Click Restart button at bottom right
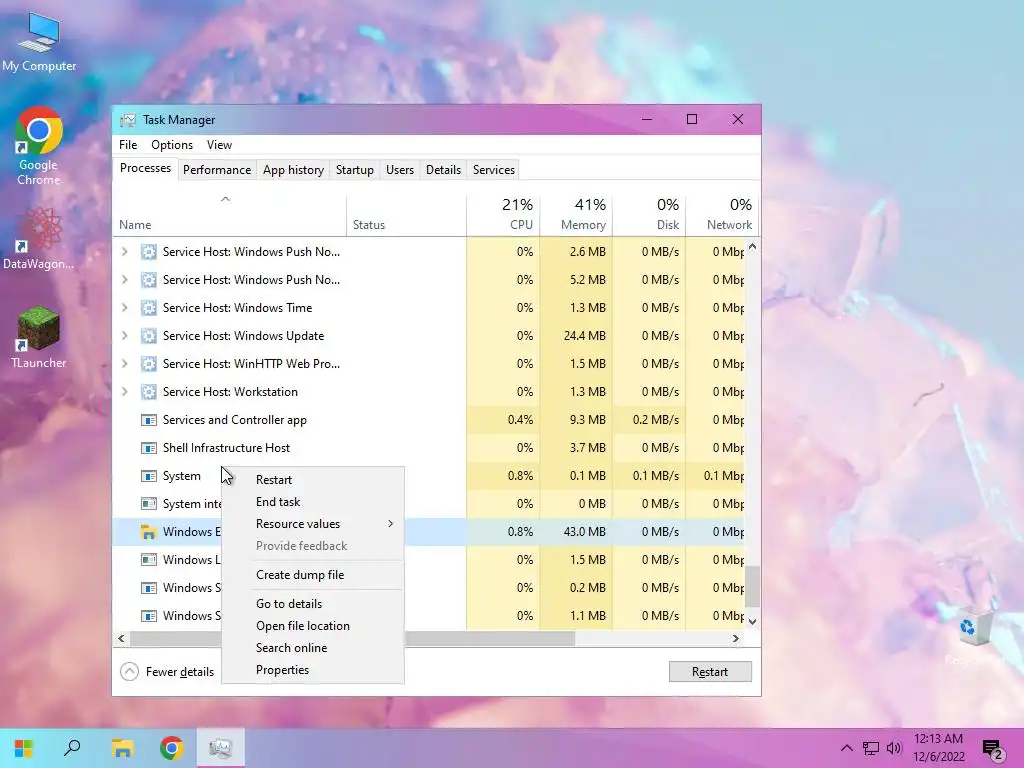The image size is (1024, 768). click(710, 671)
